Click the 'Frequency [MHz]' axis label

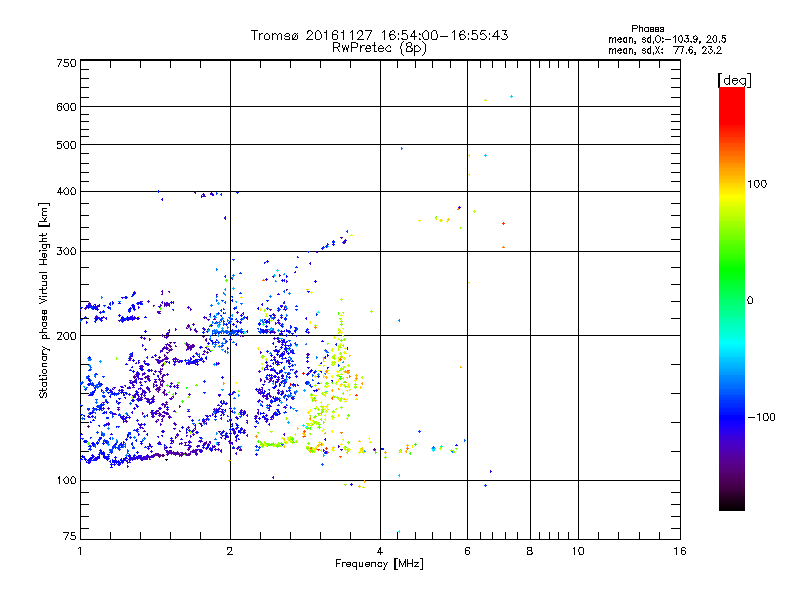click(x=379, y=564)
